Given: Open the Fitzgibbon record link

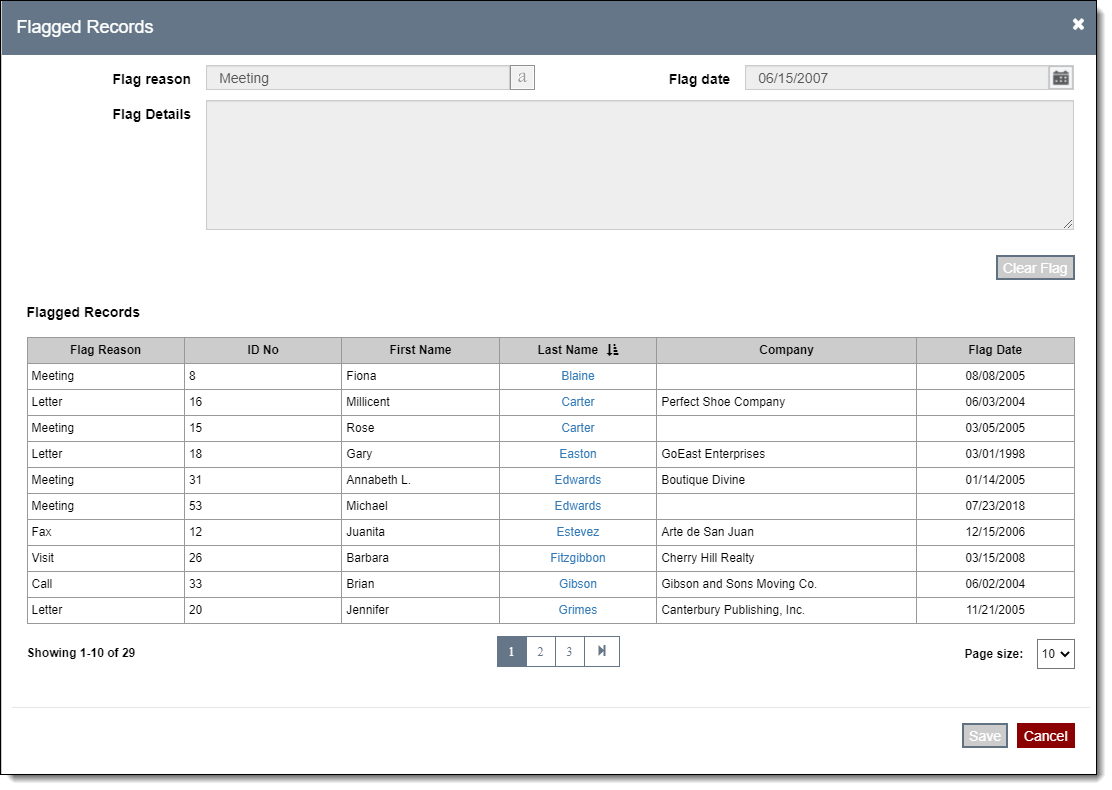Looking at the screenshot, I should 578,558.
